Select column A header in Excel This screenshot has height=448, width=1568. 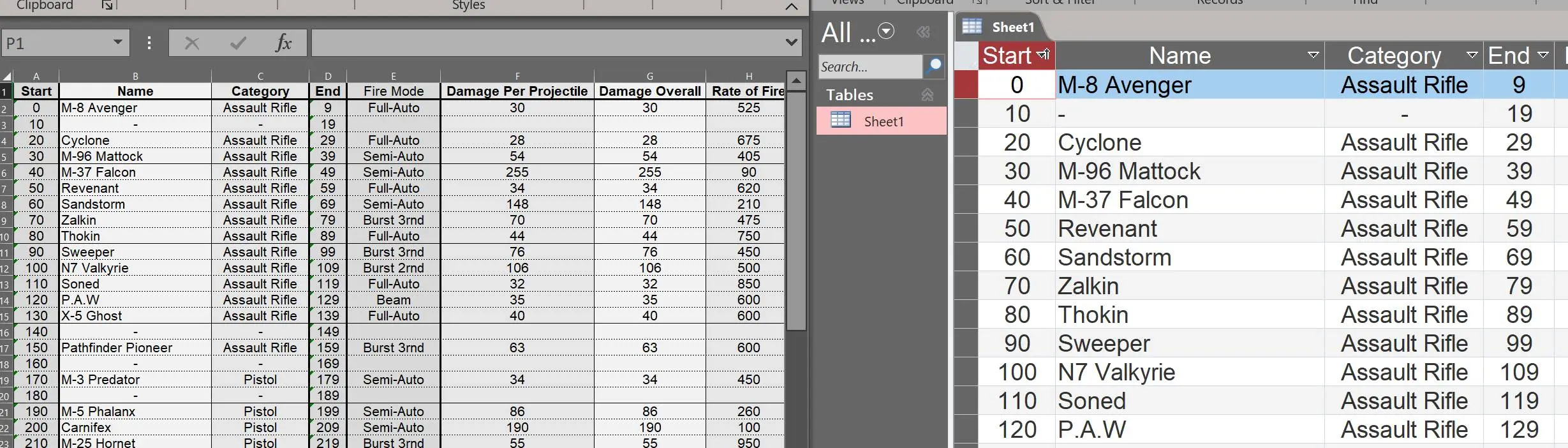(36, 77)
